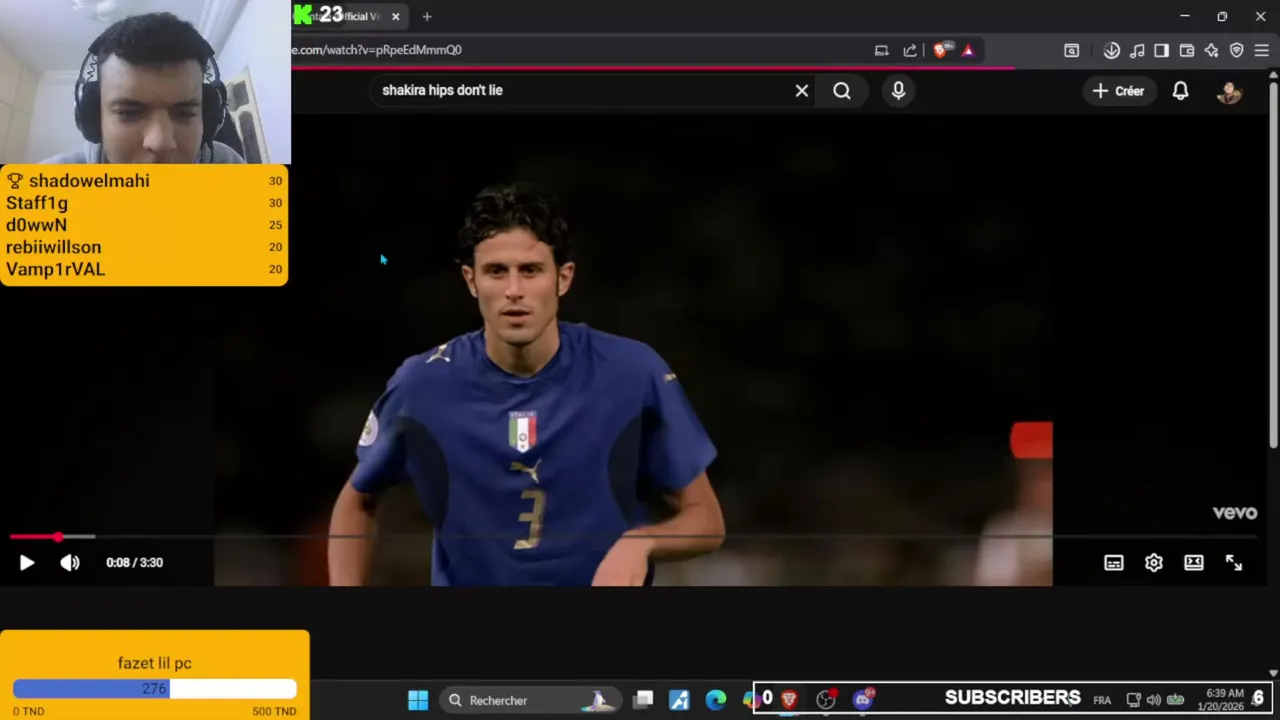Open the YouTube account avatar menu

[1229, 91]
